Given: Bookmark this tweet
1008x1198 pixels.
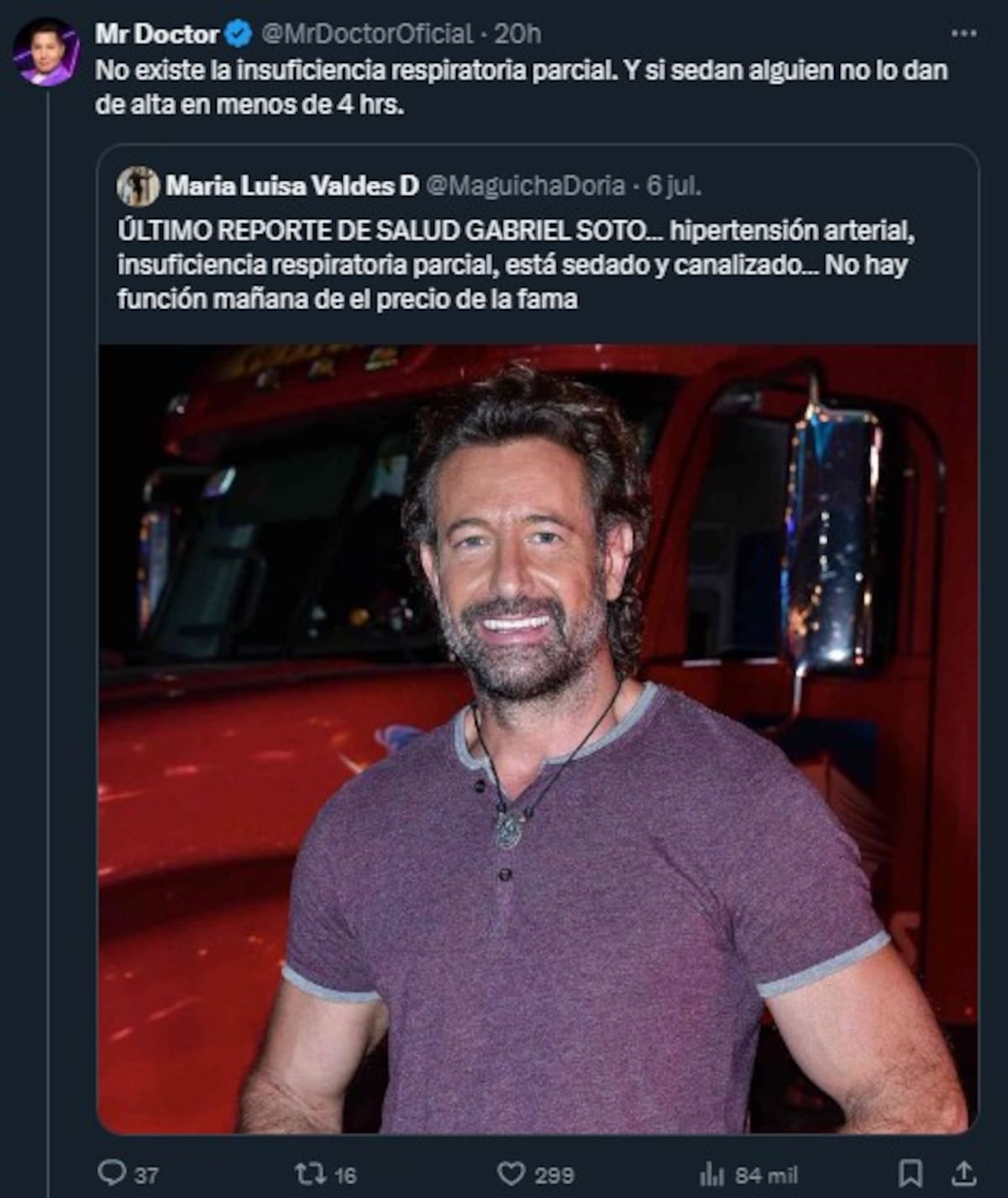Looking at the screenshot, I should click(911, 1172).
